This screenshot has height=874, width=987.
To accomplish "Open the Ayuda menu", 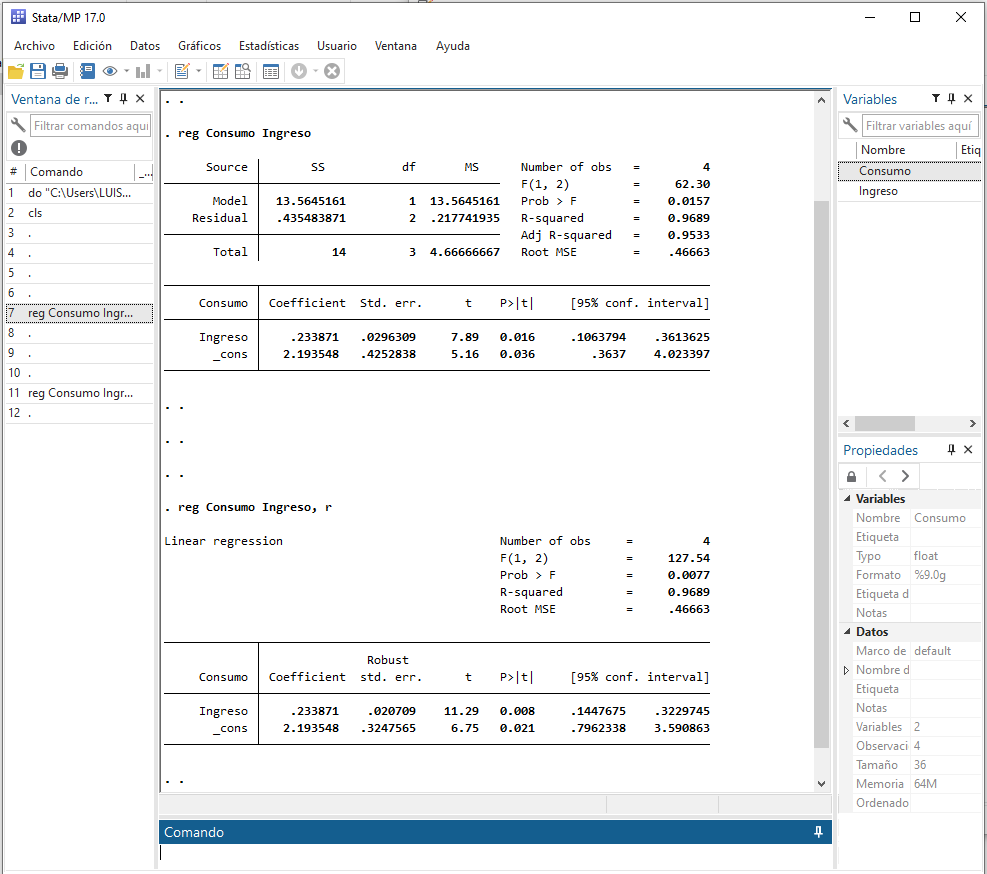I will 453,46.
